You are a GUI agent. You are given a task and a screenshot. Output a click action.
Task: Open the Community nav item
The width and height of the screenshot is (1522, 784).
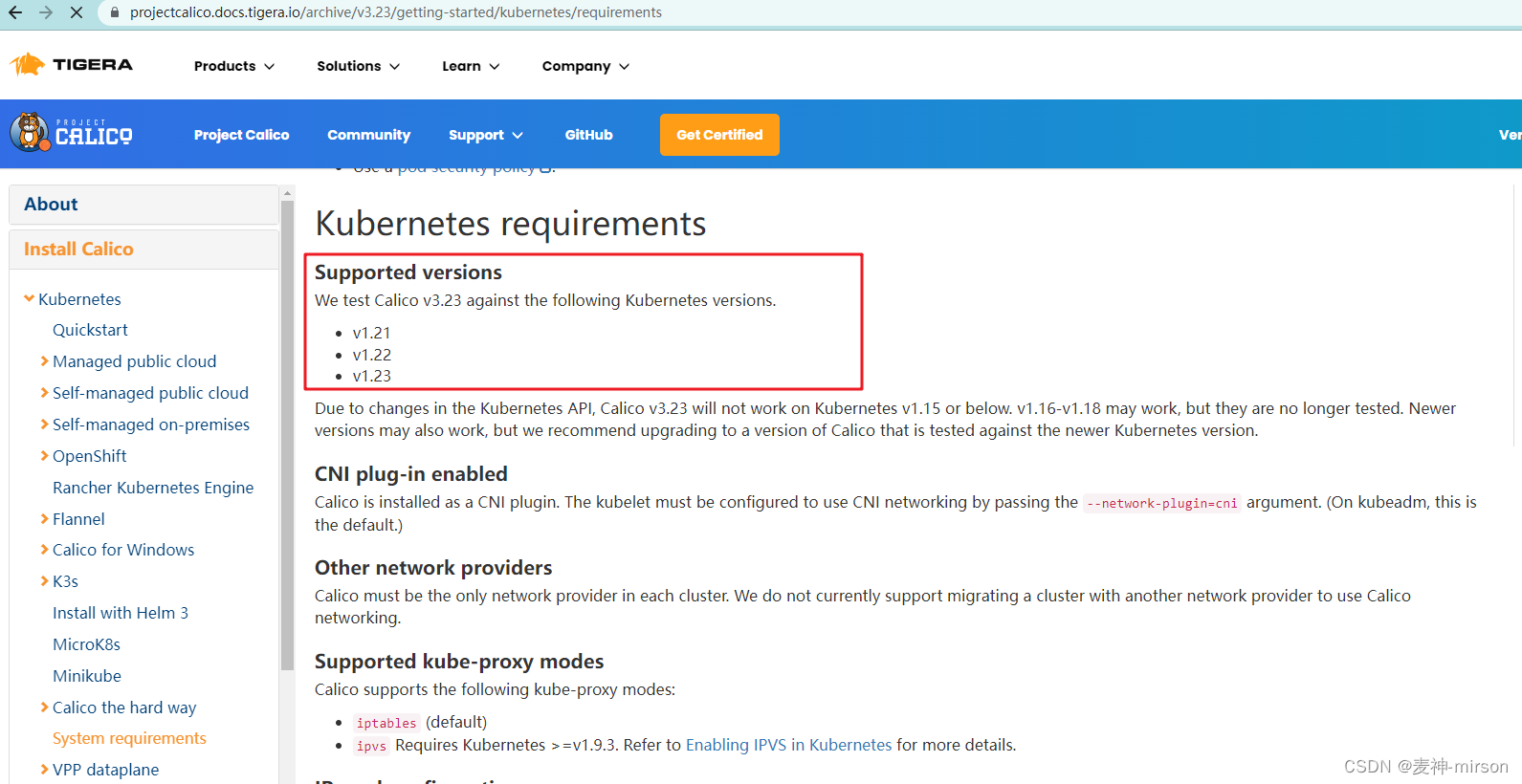368,135
